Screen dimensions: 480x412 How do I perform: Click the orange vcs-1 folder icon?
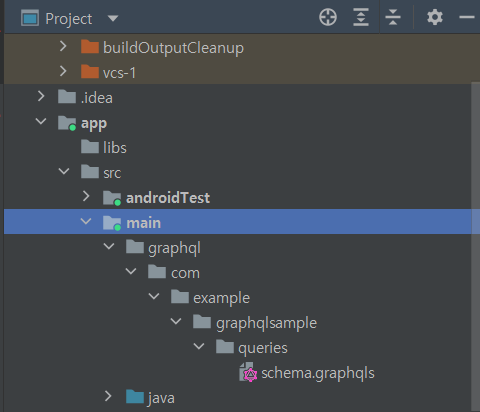point(90,72)
